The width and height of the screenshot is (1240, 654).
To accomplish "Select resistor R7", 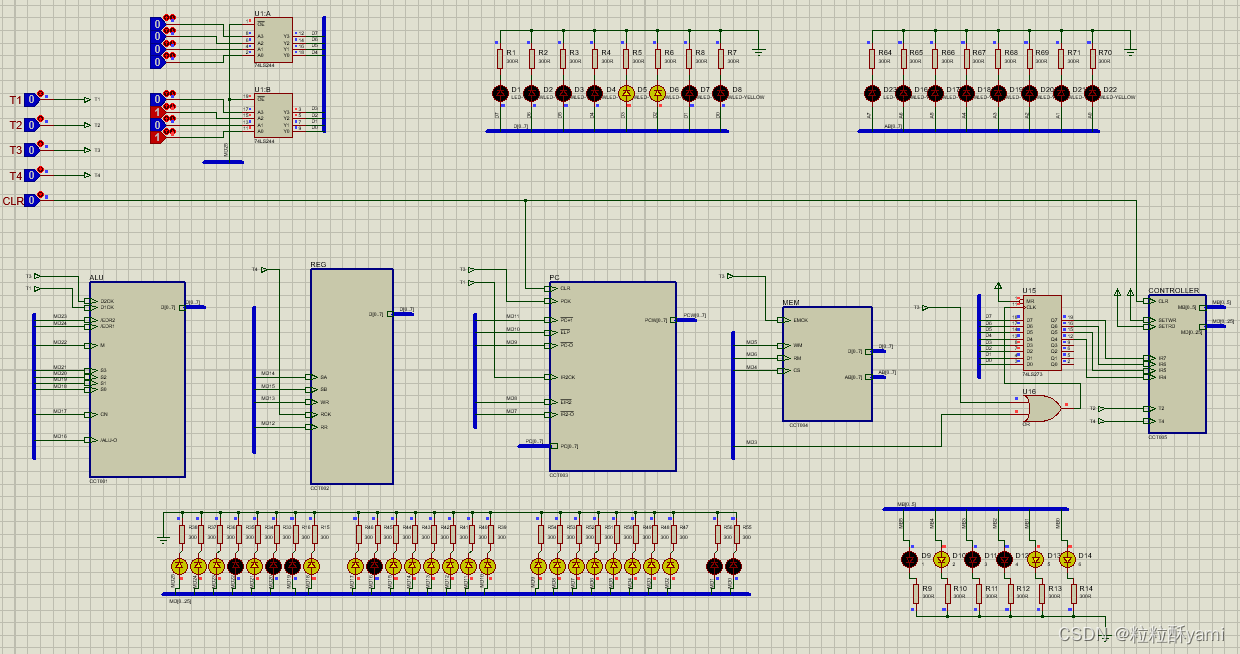I will pos(721,57).
